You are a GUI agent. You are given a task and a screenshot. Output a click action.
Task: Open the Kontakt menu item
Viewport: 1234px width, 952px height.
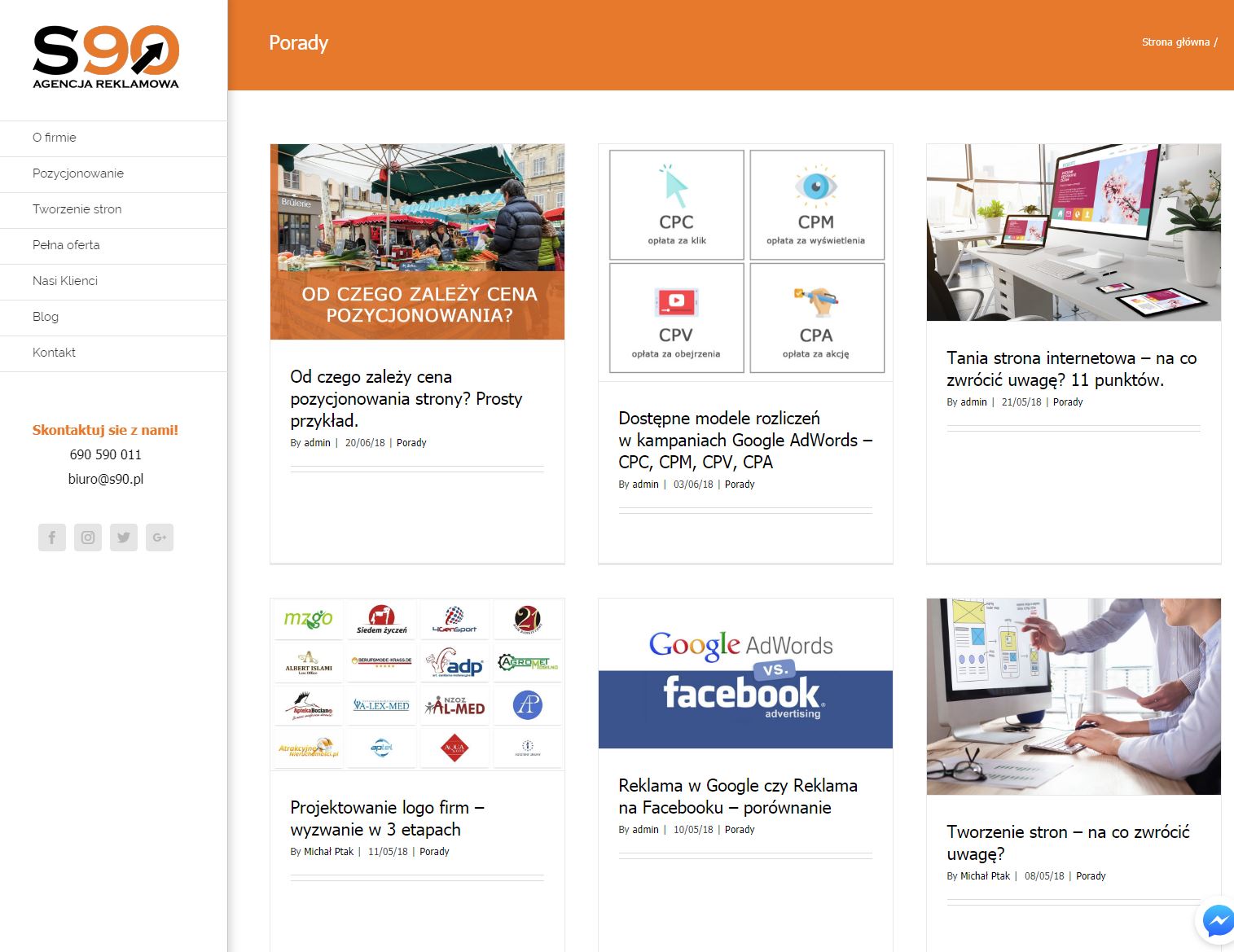point(113,353)
